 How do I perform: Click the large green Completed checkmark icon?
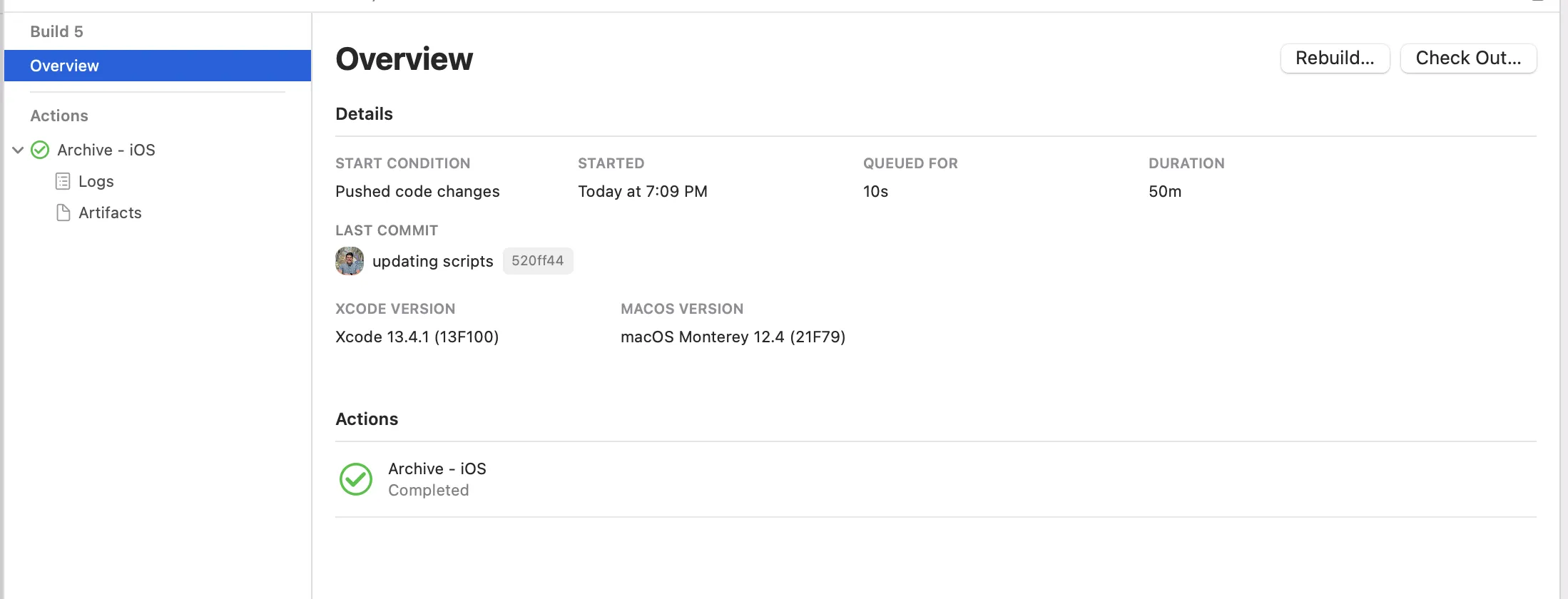[355, 479]
